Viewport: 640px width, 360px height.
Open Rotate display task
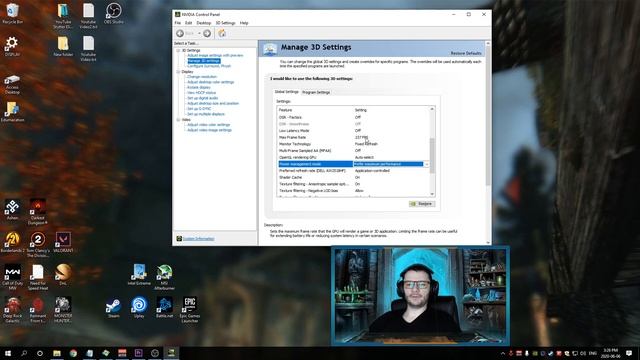pos(199,87)
